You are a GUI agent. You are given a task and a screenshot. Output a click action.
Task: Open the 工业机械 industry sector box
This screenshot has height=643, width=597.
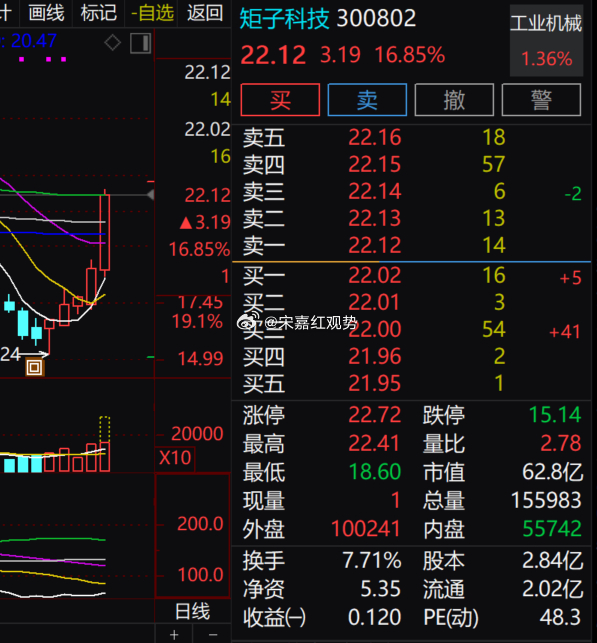coord(546,40)
